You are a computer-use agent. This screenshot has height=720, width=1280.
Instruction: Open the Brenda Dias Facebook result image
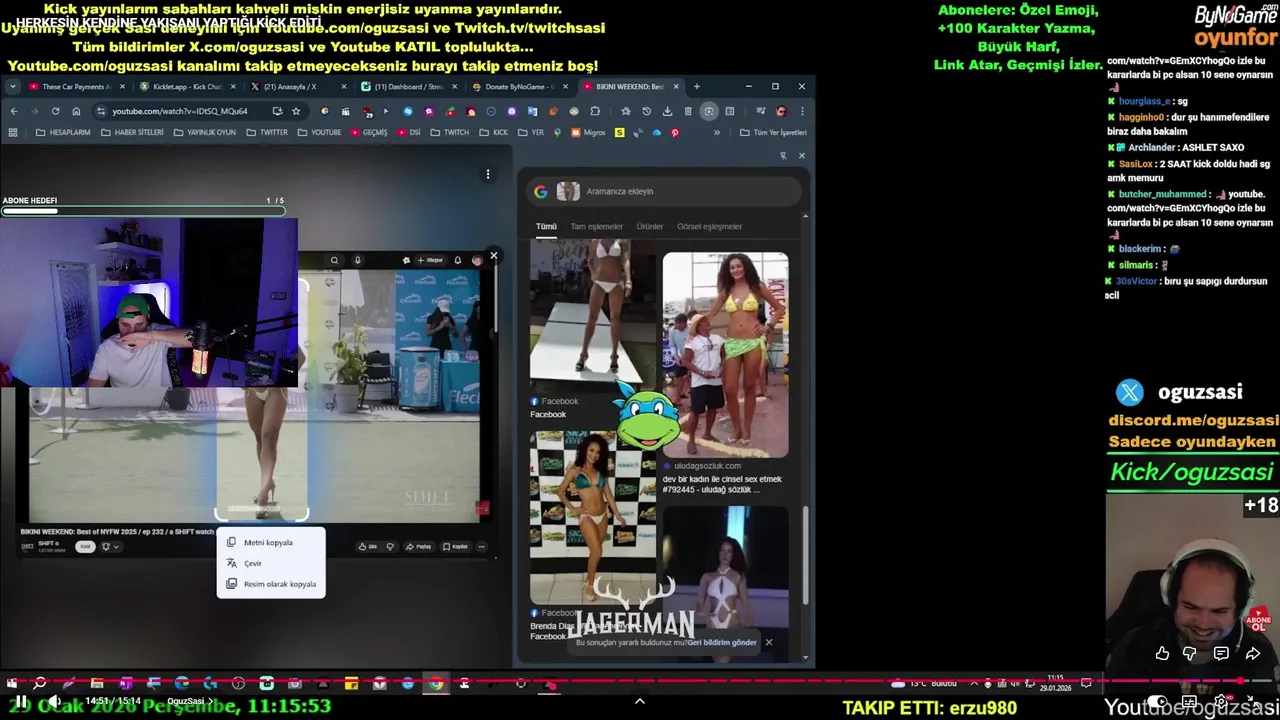point(593,518)
